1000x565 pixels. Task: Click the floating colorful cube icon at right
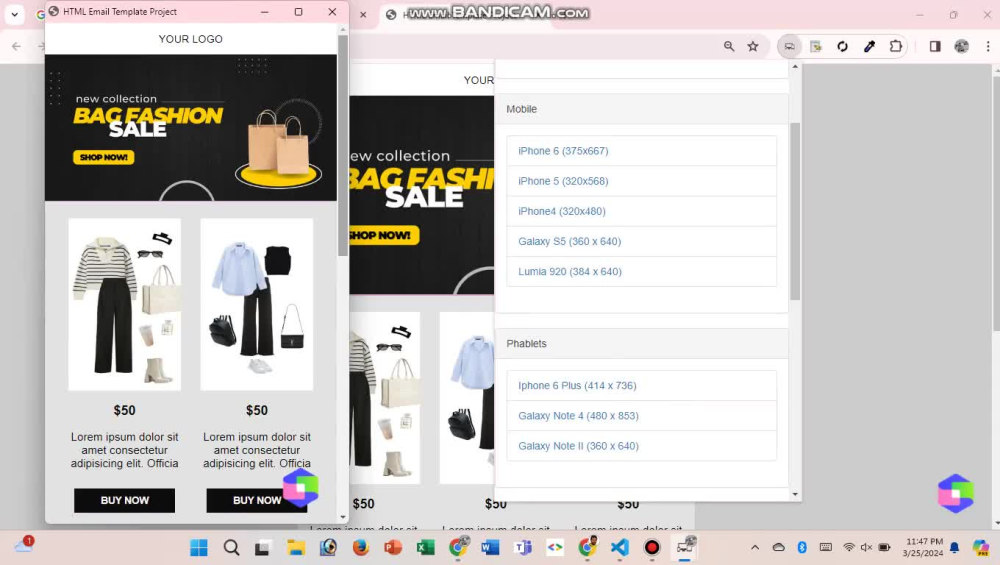point(955,494)
